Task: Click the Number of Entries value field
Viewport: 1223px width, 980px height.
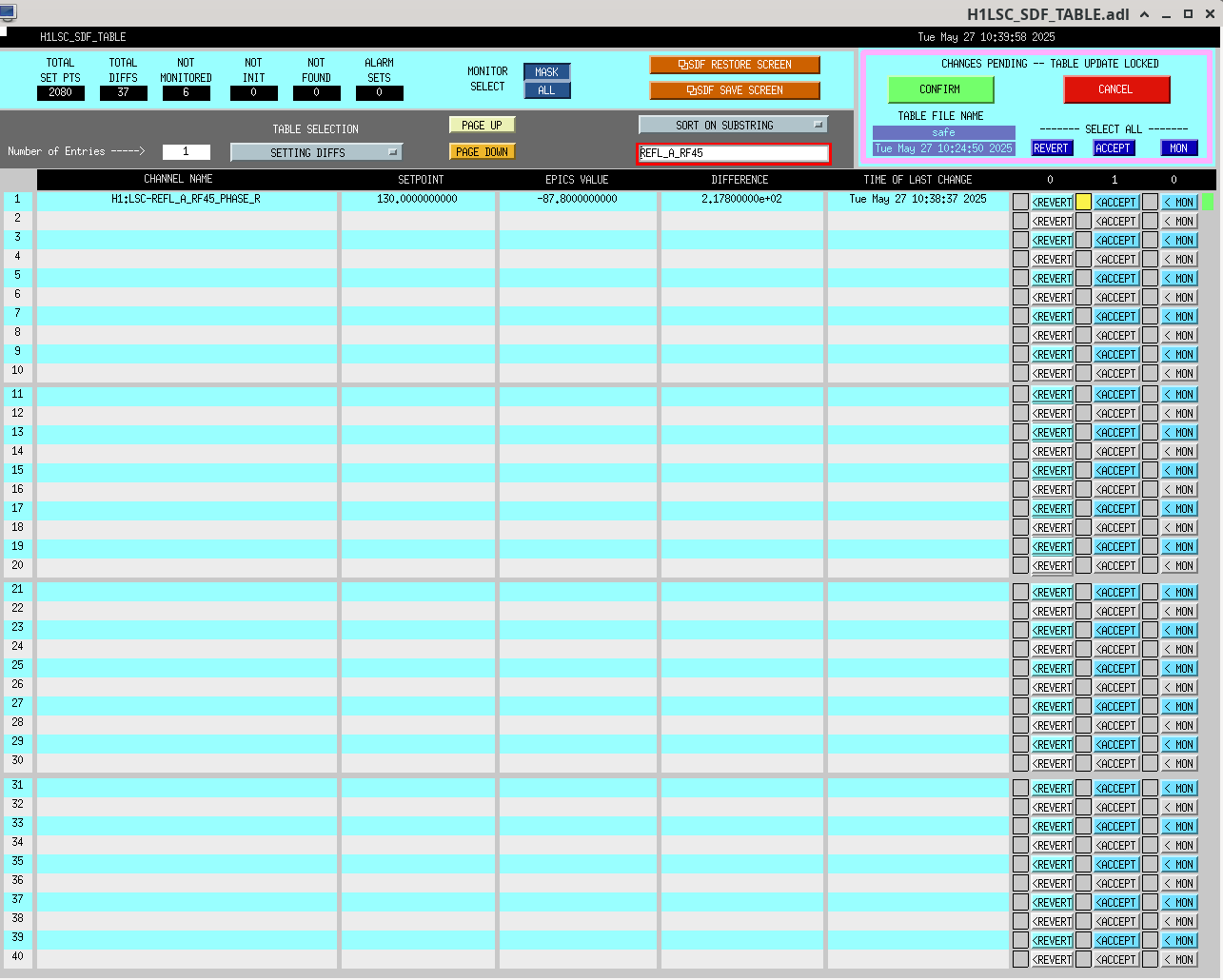Action: [186, 151]
